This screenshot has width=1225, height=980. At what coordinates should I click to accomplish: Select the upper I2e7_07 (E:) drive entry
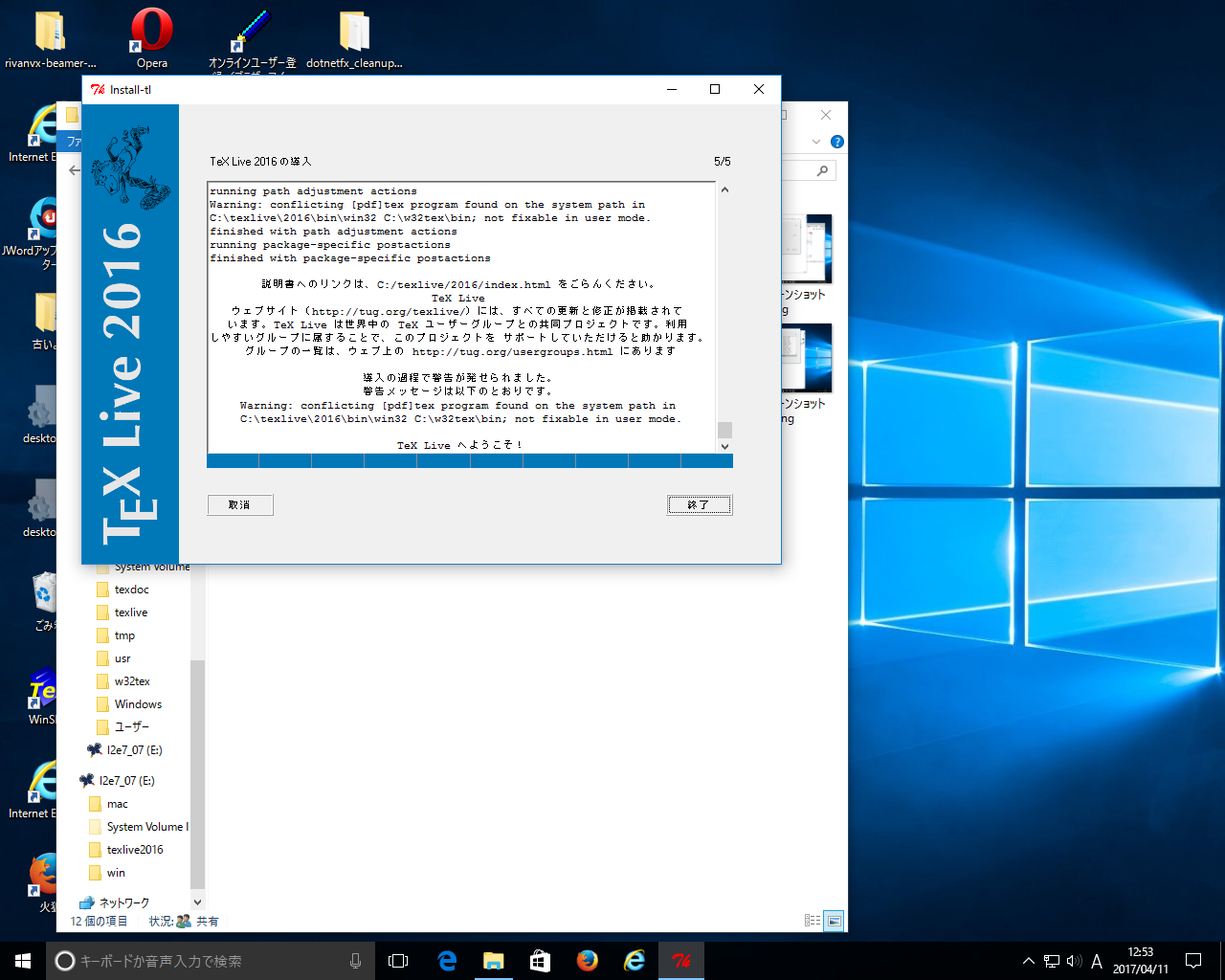(124, 750)
